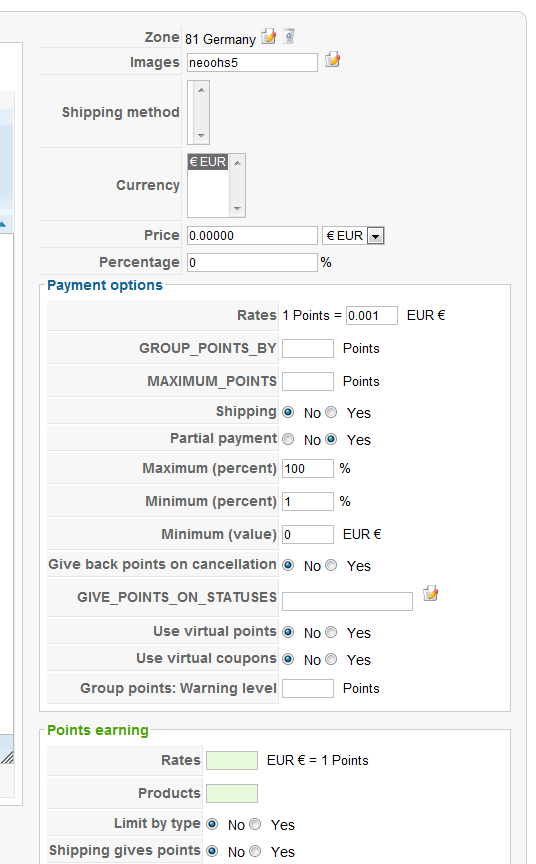Click Currency list scroll-up arrow
Viewport: 536px width, 864px height.
tap(237, 163)
